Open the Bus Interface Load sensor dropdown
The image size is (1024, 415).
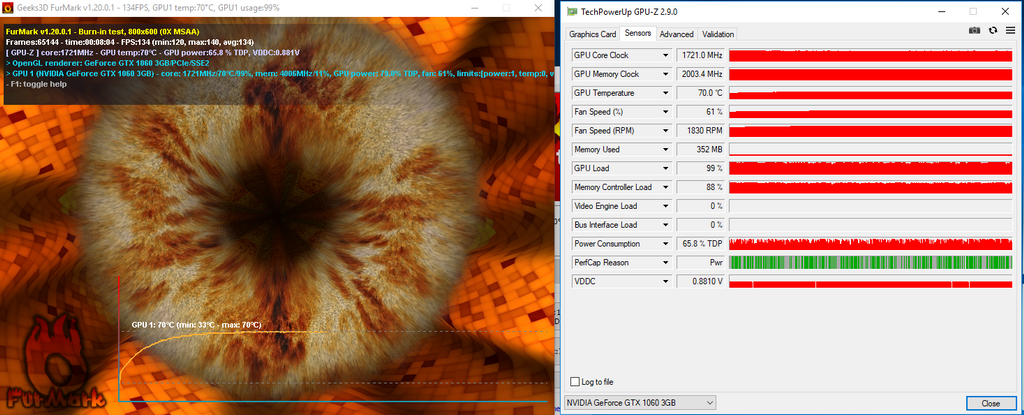pos(665,225)
